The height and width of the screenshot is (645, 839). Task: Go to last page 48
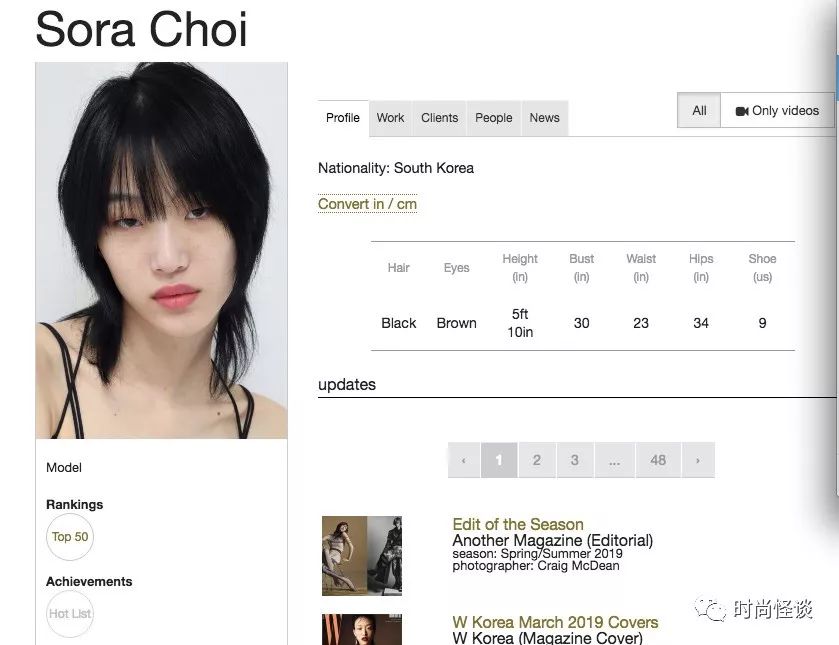(658, 460)
